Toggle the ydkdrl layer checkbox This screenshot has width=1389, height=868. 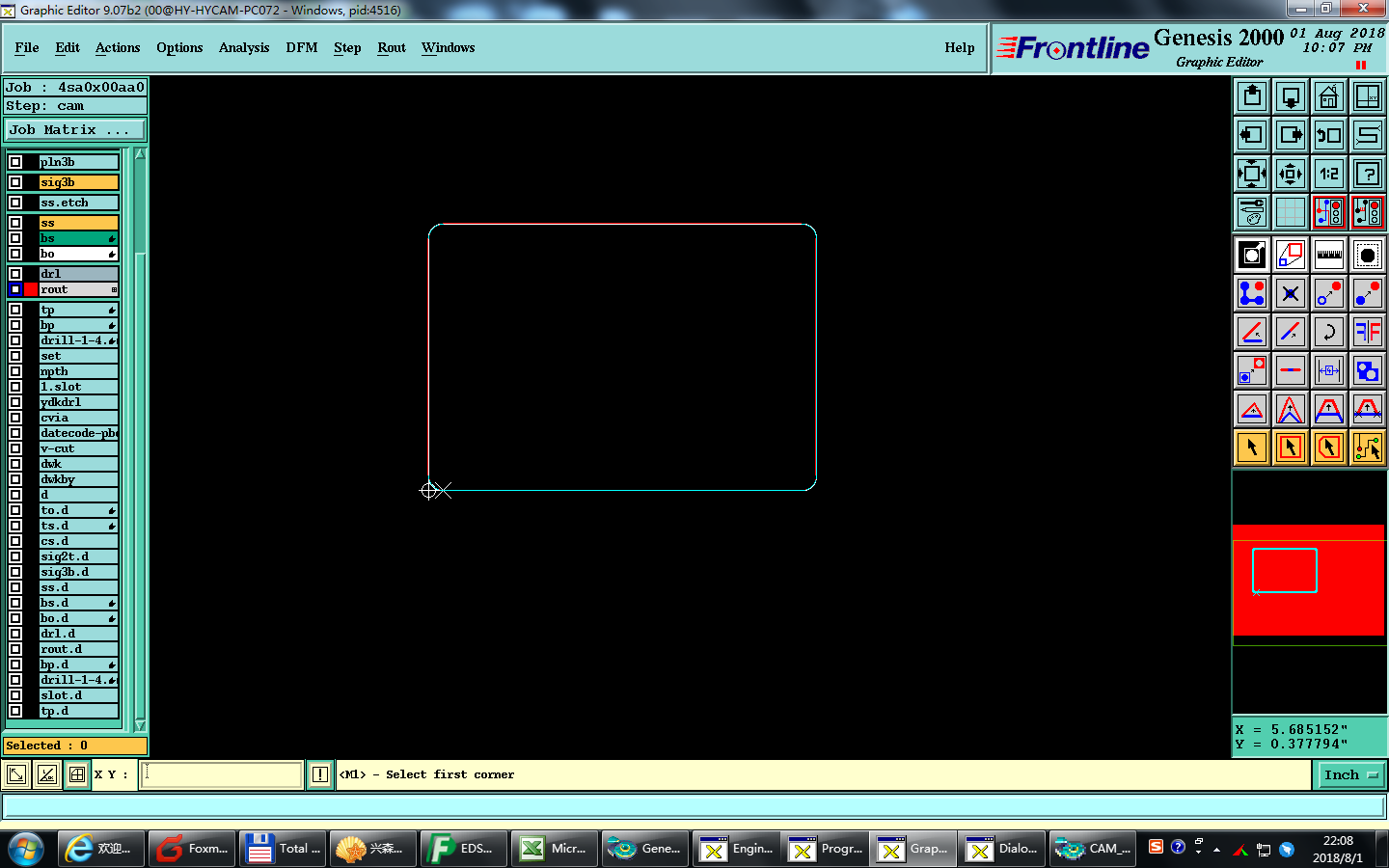[15, 402]
